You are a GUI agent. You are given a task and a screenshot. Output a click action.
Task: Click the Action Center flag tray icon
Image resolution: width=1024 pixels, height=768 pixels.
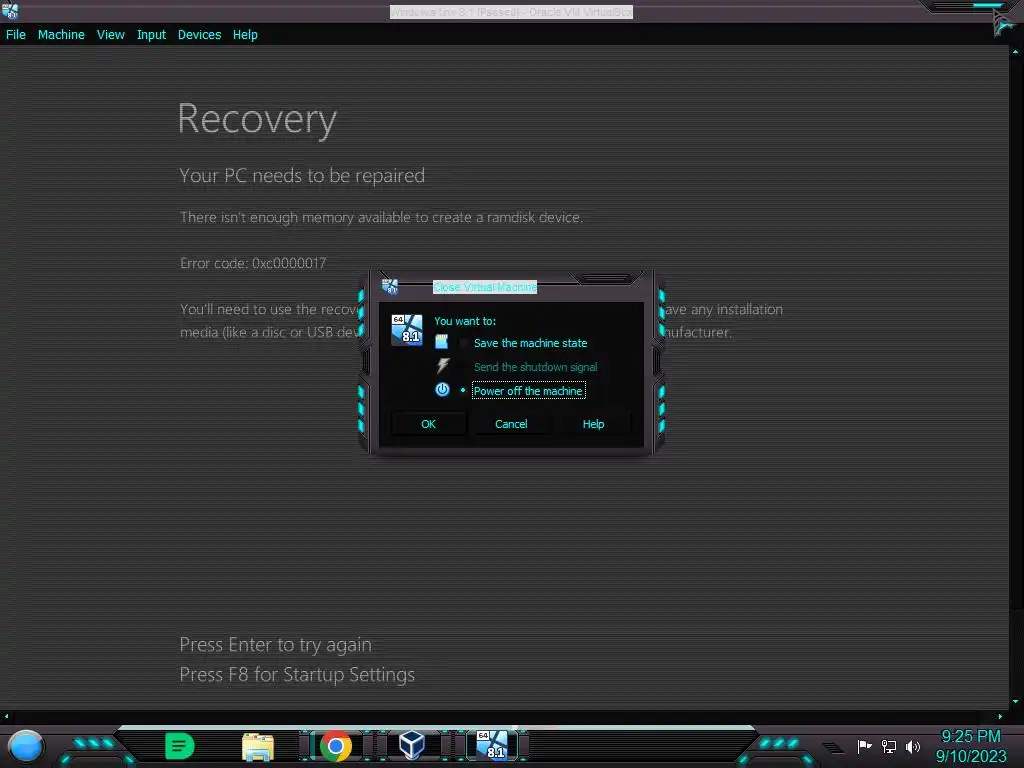point(864,746)
